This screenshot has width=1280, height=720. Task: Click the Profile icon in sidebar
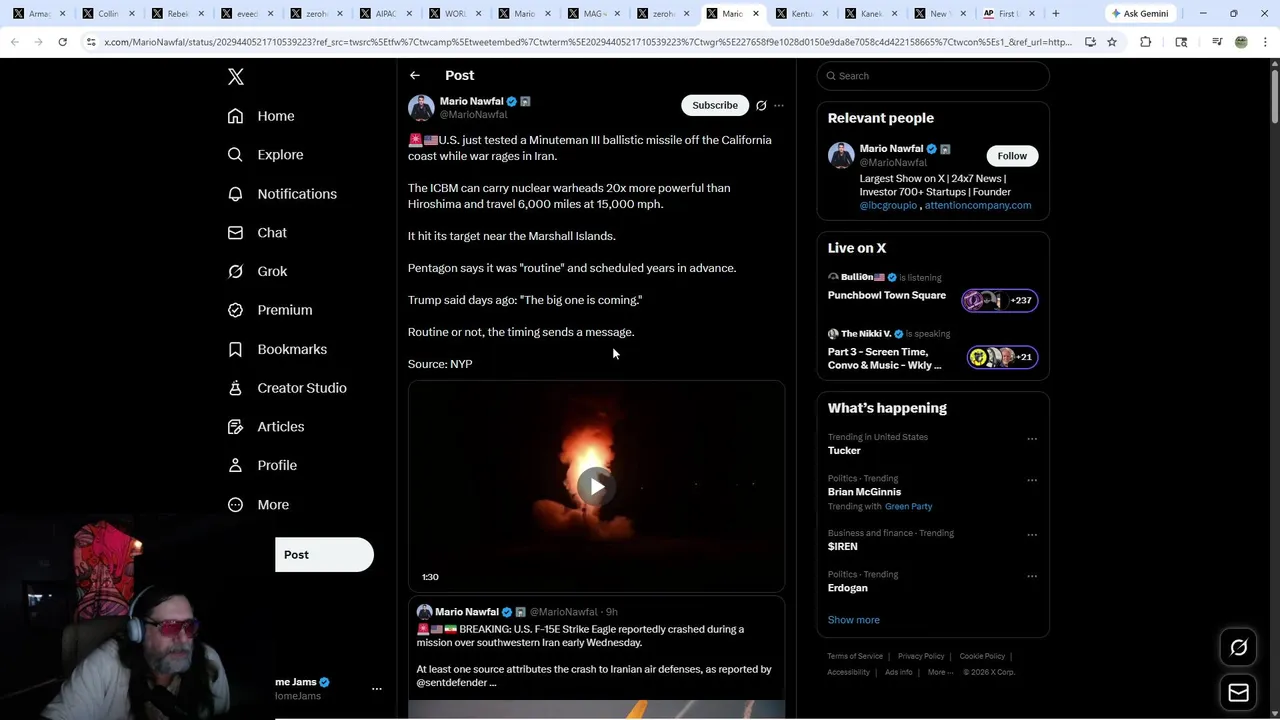click(235, 465)
